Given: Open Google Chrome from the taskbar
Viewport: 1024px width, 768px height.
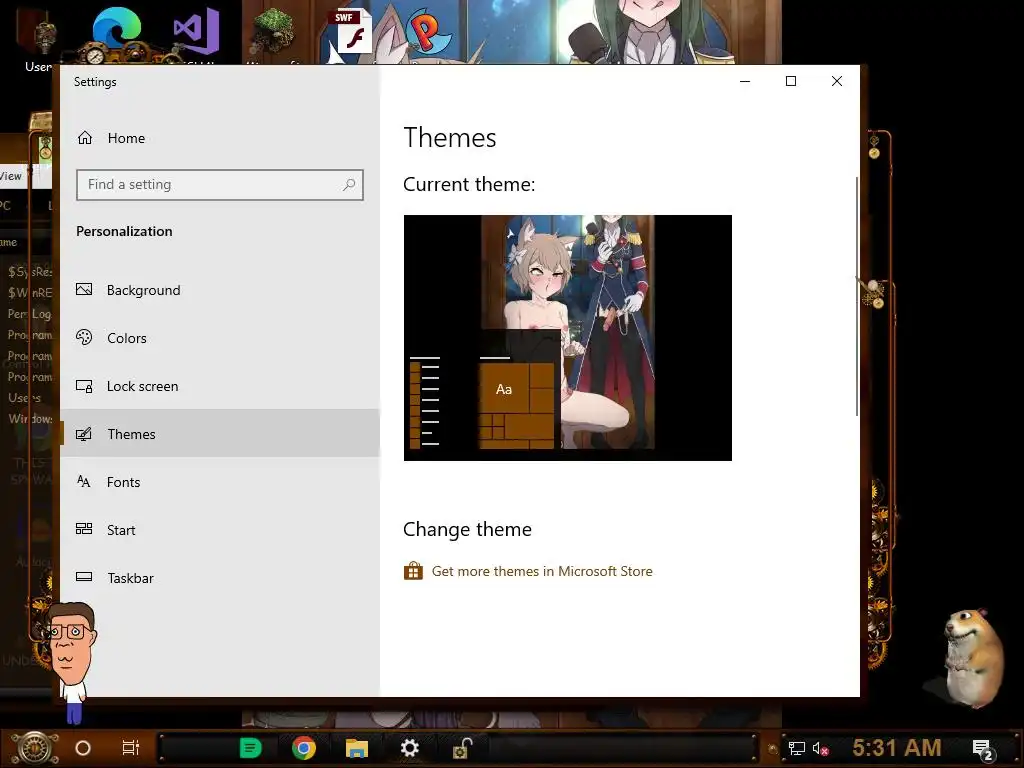Looking at the screenshot, I should [x=304, y=748].
